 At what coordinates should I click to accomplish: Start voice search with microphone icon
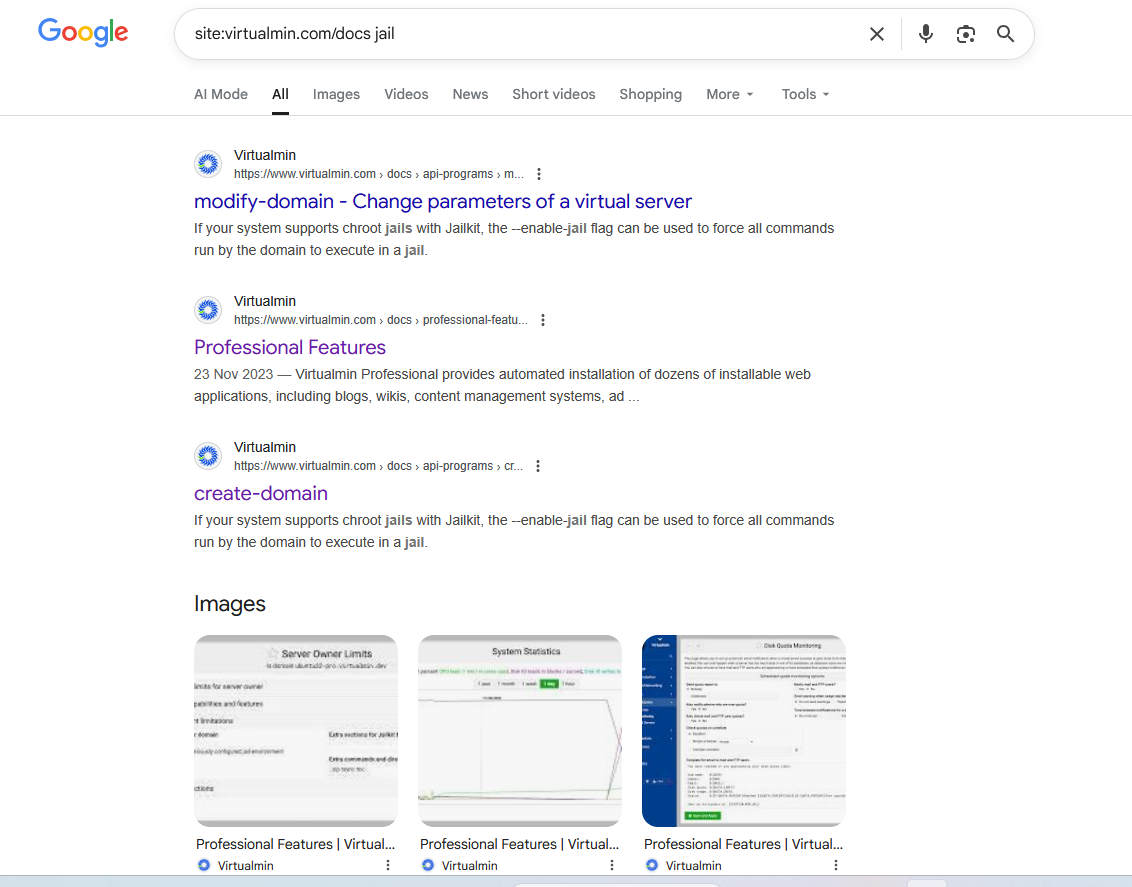tap(926, 34)
